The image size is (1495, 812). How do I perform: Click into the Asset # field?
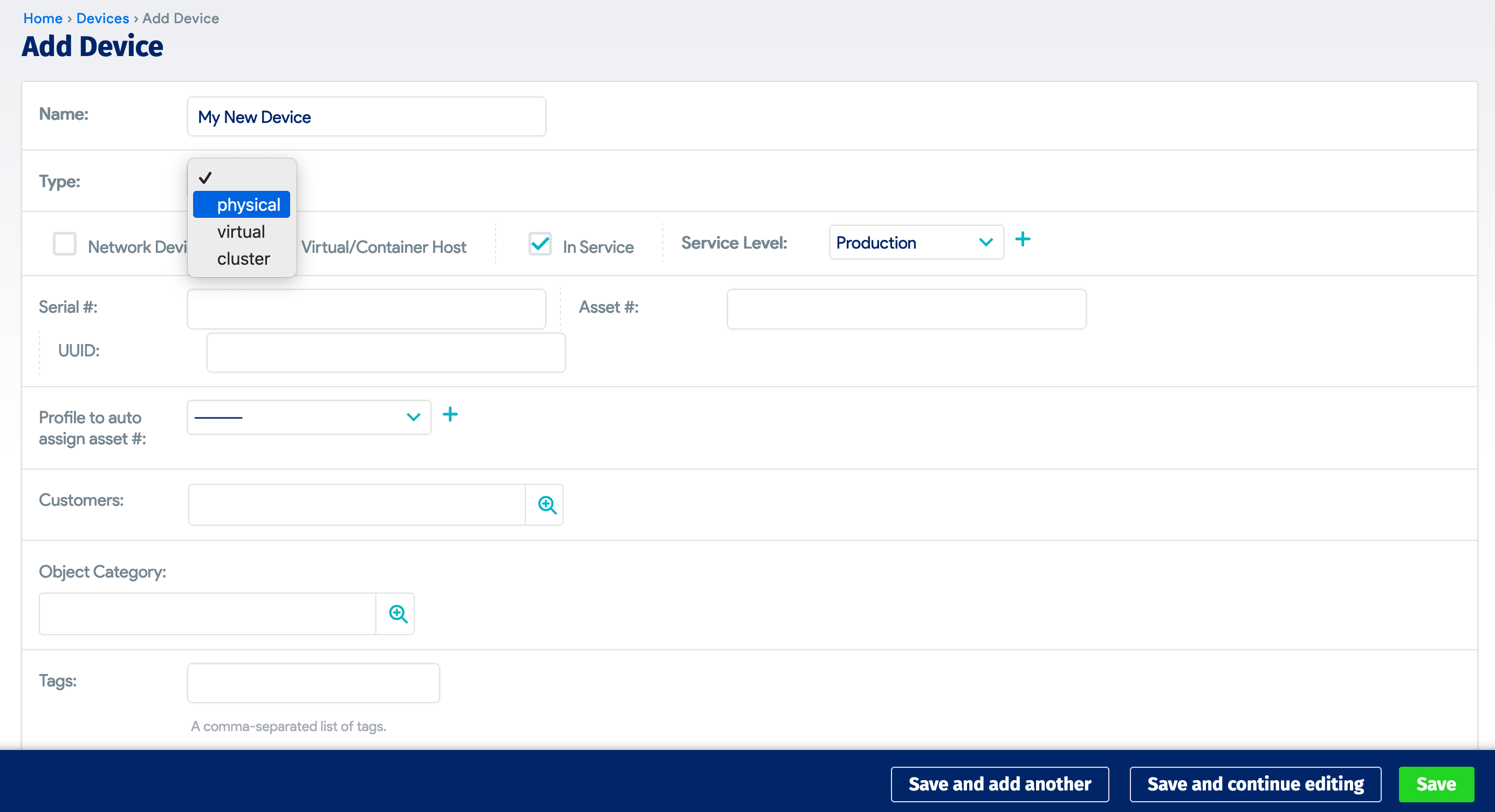[x=906, y=309]
